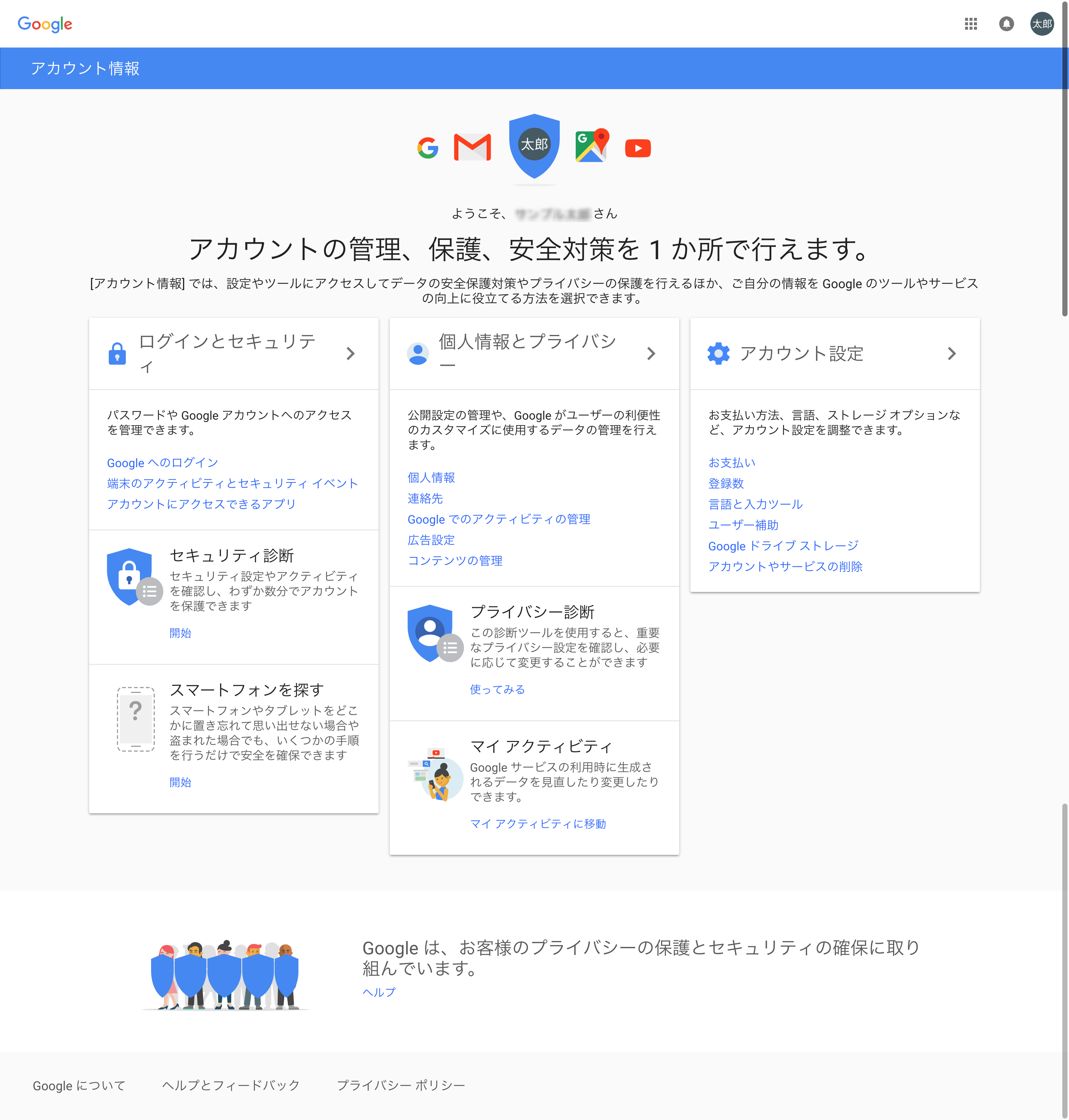Open ヘルプとフィードバック footer link
This screenshot has width=1069, height=1120.
click(x=231, y=1085)
